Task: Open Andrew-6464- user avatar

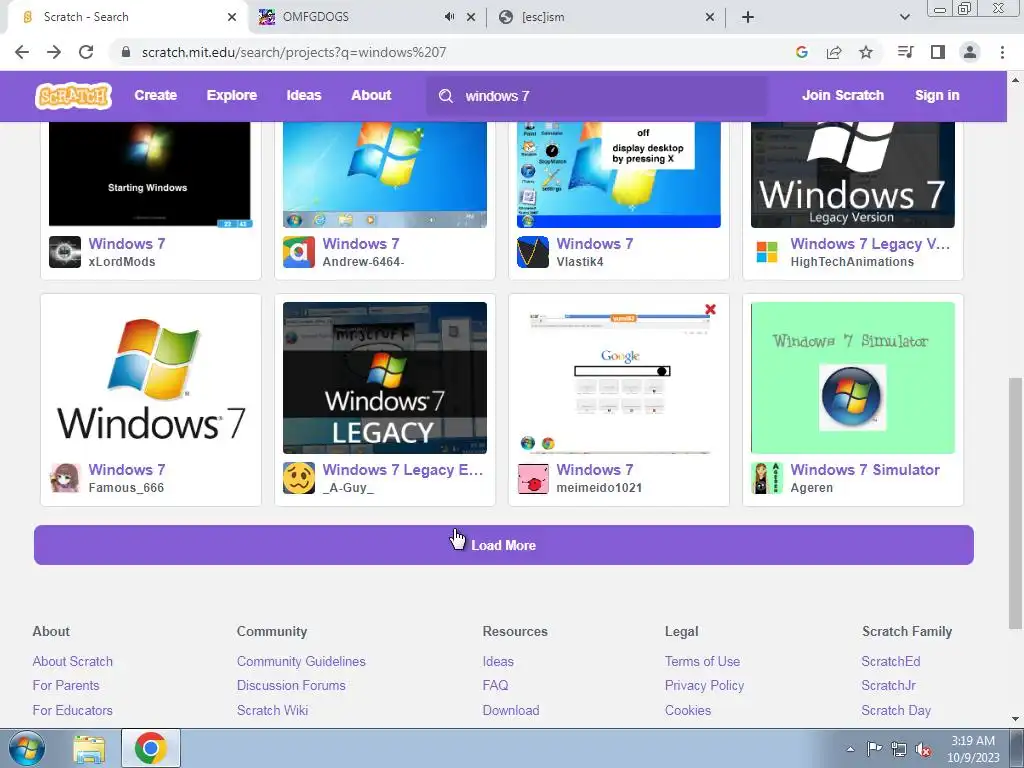Action: pyautogui.click(x=298, y=252)
